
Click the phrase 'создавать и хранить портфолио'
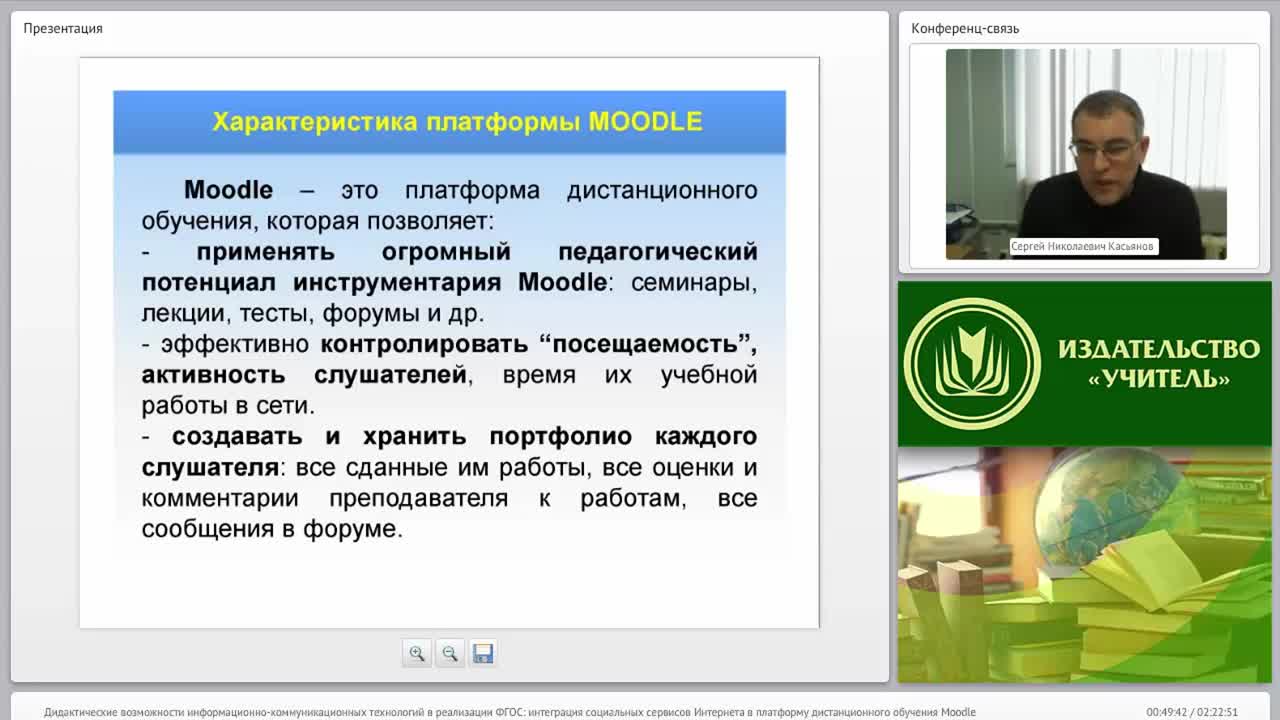pos(402,437)
